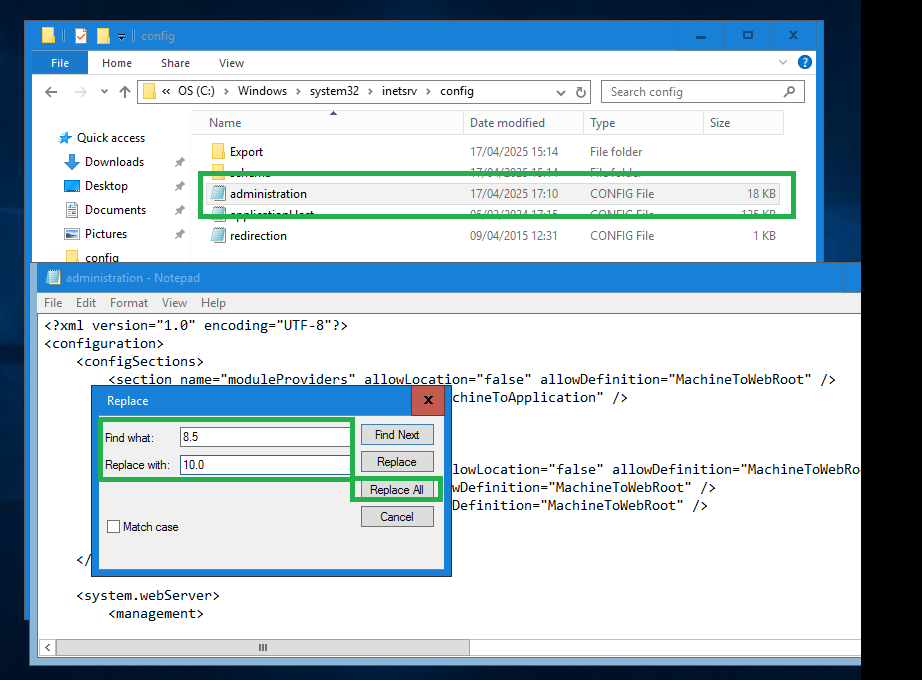The image size is (922, 680).
Task: Click the Forward arrow in File Explorer
Action: [x=81, y=92]
